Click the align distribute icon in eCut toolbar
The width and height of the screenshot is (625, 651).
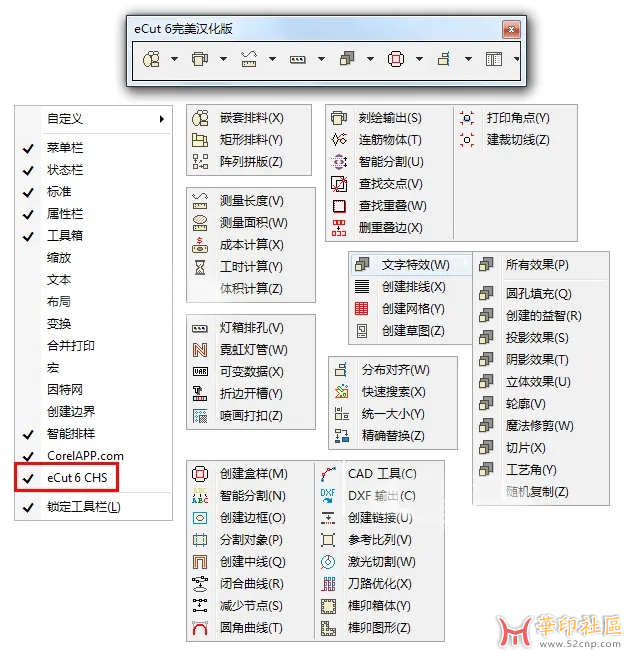[444, 59]
